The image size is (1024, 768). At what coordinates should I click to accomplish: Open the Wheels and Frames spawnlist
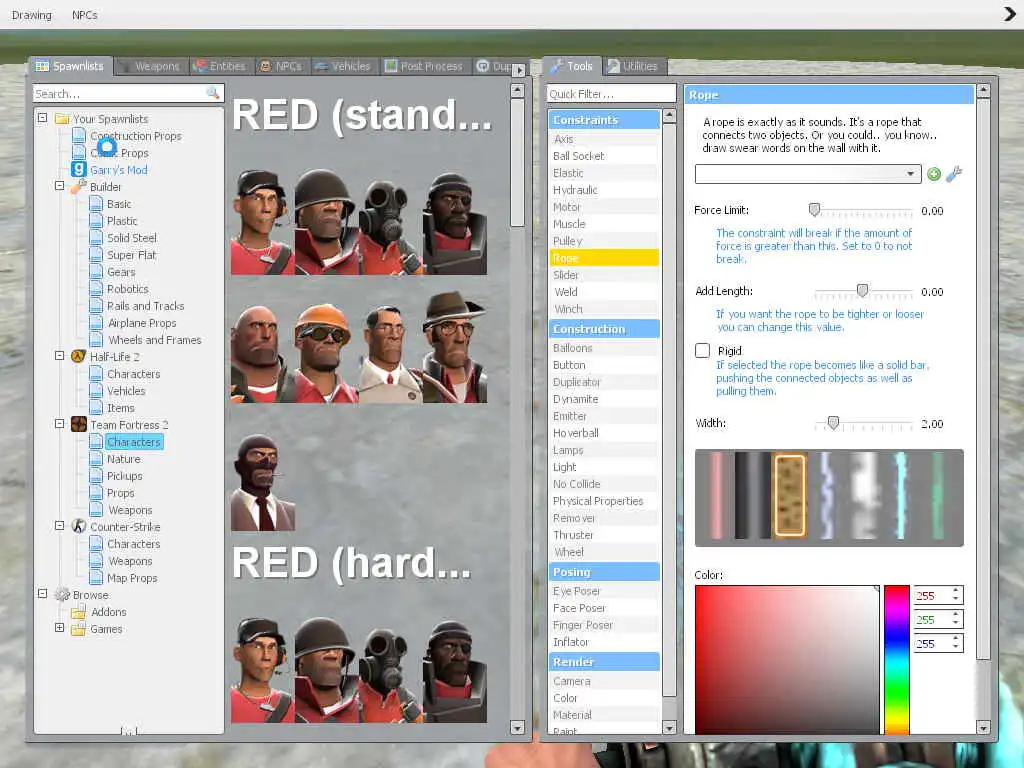[x=154, y=340]
